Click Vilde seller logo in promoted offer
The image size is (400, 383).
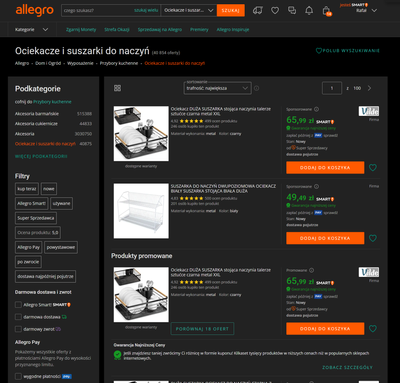click(x=369, y=272)
